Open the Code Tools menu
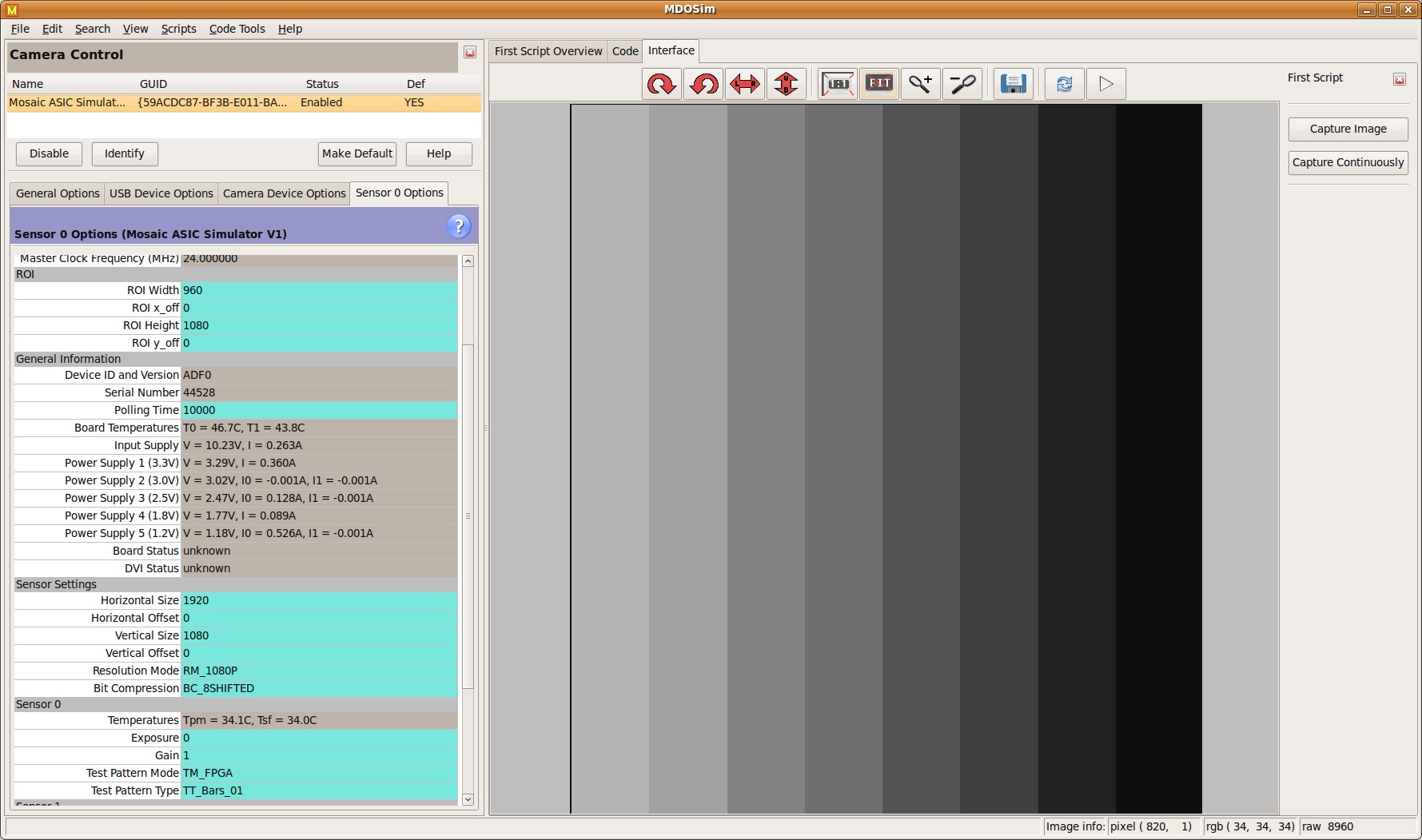Screen dimensions: 1422x840 tap(237, 29)
